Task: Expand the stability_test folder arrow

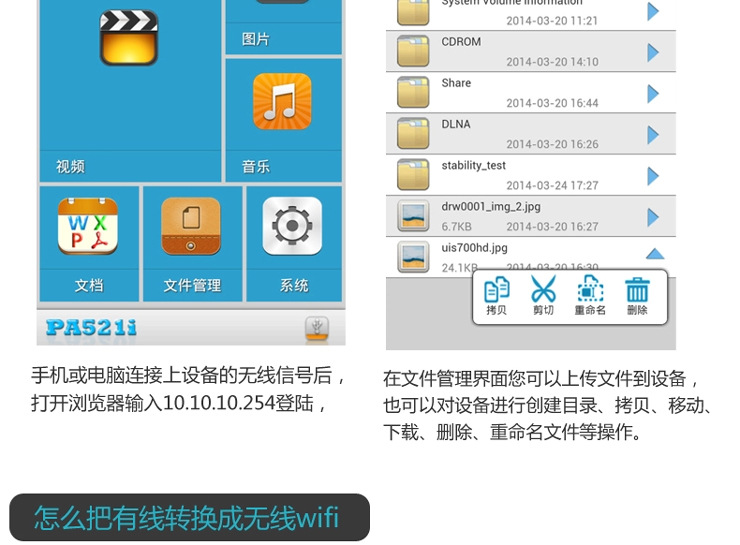Action: click(653, 176)
